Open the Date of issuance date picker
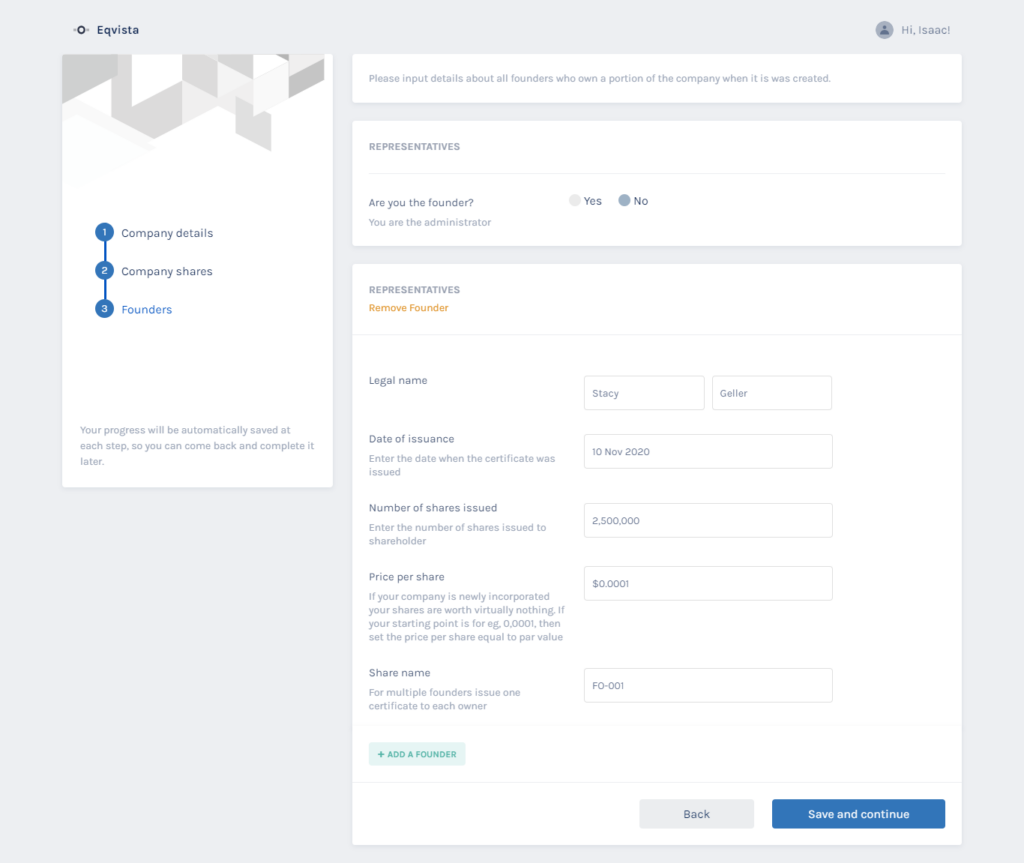 coord(708,451)
